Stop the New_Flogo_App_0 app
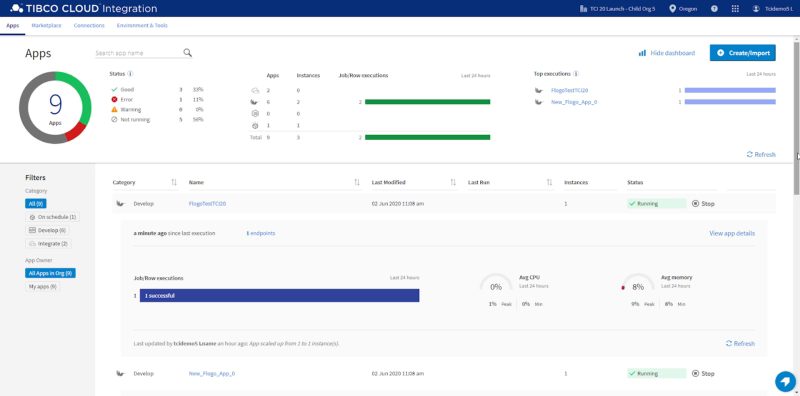 (703, 374)
